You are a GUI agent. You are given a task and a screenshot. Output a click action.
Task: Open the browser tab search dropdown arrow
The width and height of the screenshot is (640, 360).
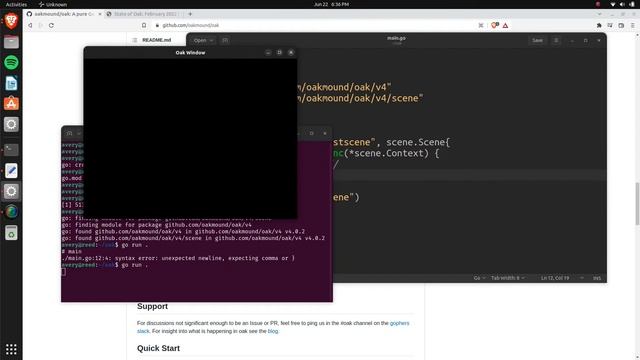pyautogui.click(x=600, y=14)
